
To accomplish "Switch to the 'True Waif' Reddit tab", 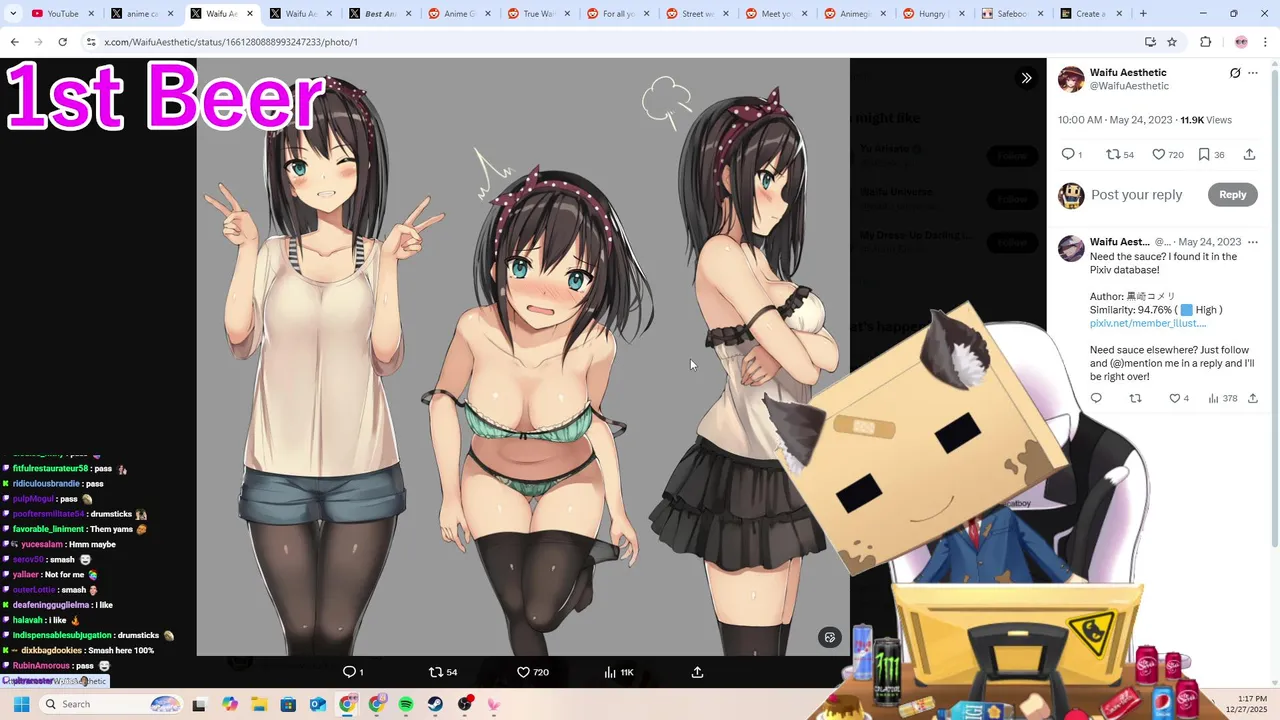I will coord(540,14).
